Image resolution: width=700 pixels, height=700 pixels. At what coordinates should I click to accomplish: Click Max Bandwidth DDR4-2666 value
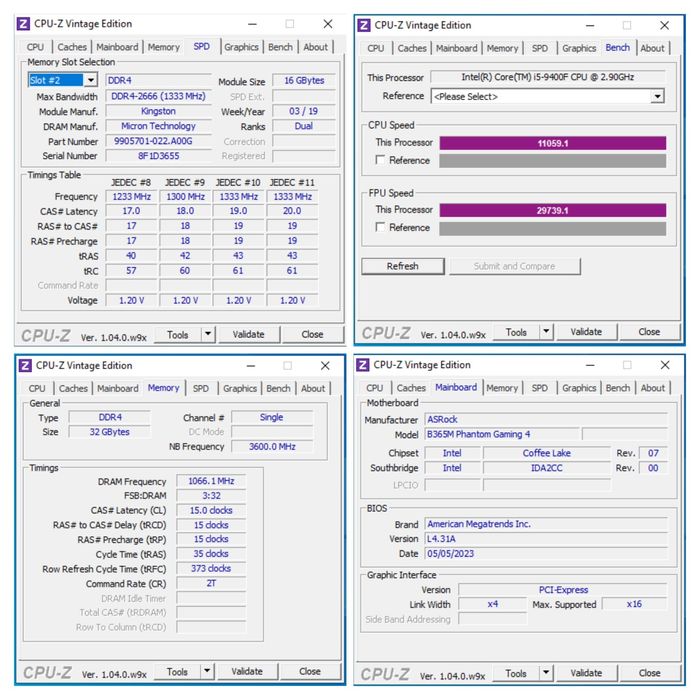(158, 96)
